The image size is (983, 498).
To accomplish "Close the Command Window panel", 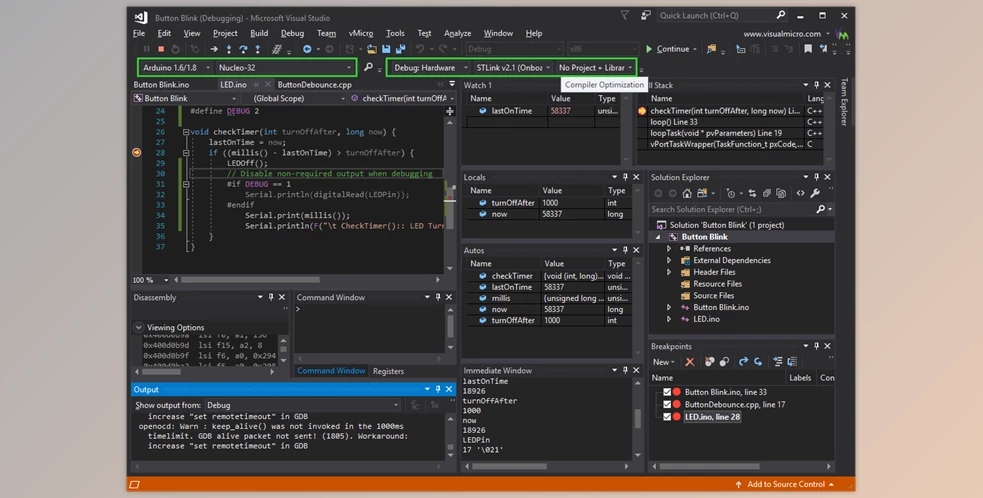I will pos(449,297).
